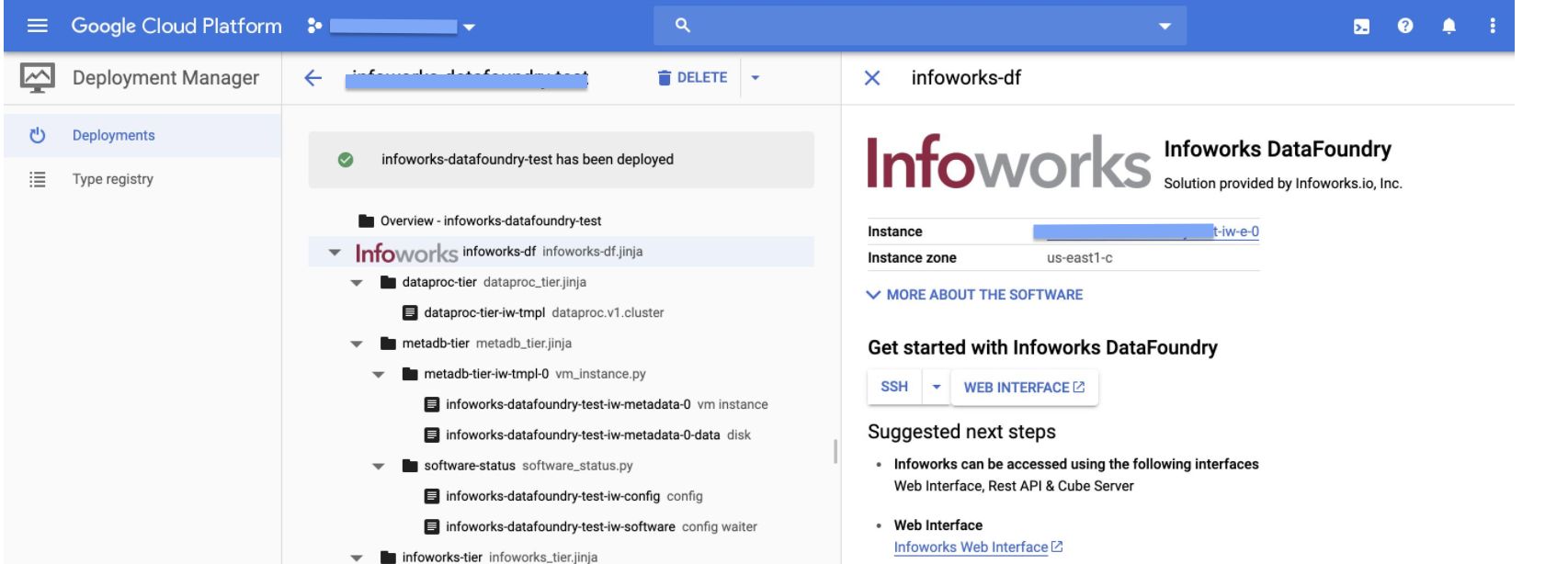The width and height of the screenshot is (1568, 564).
Task: Select the infoworks-df infoworks-df.jinja row
Action: pyautogui.click(x=561, y=252)
